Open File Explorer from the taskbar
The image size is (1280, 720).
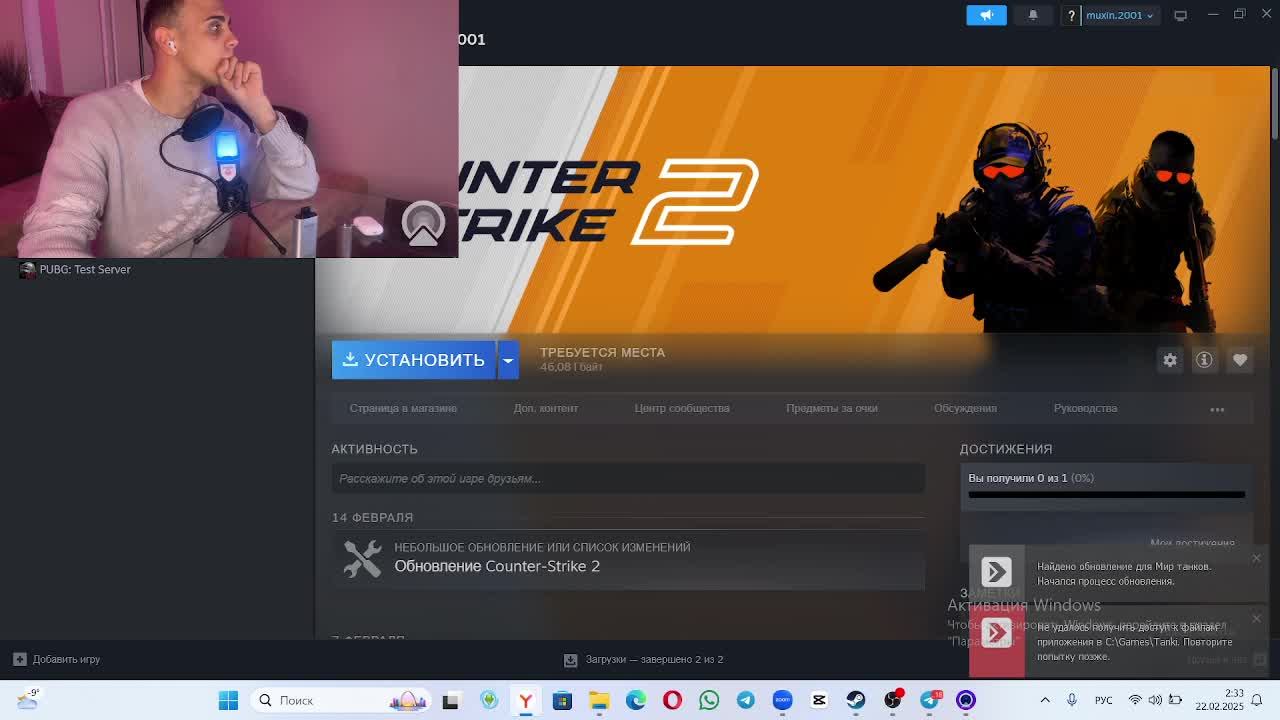[x=599, y=700]
